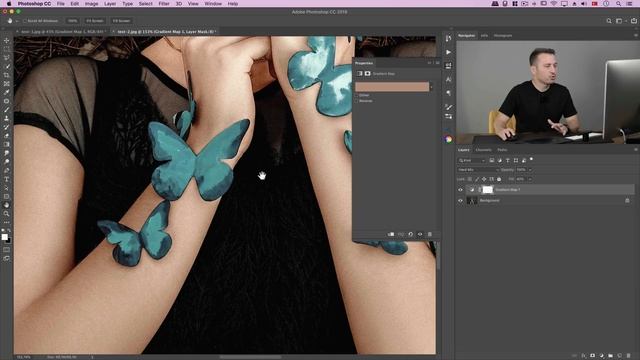
Task: Click the delete layer trash icon
Action: pyautogui.click(x=629, y=356)
